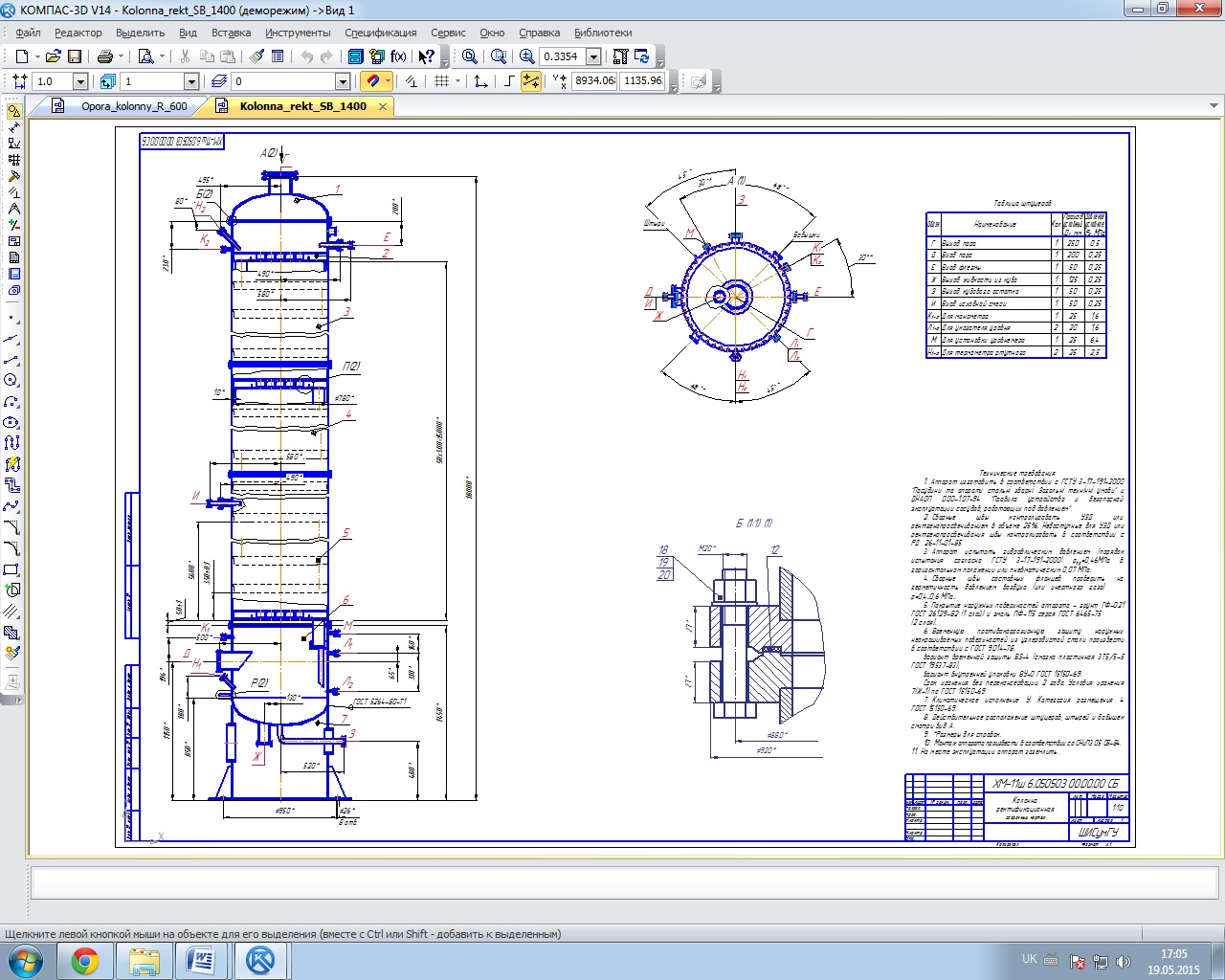The image size is (1225, 980).
Task: Toggle global snaps magnet button
Action: click(373, 81)
